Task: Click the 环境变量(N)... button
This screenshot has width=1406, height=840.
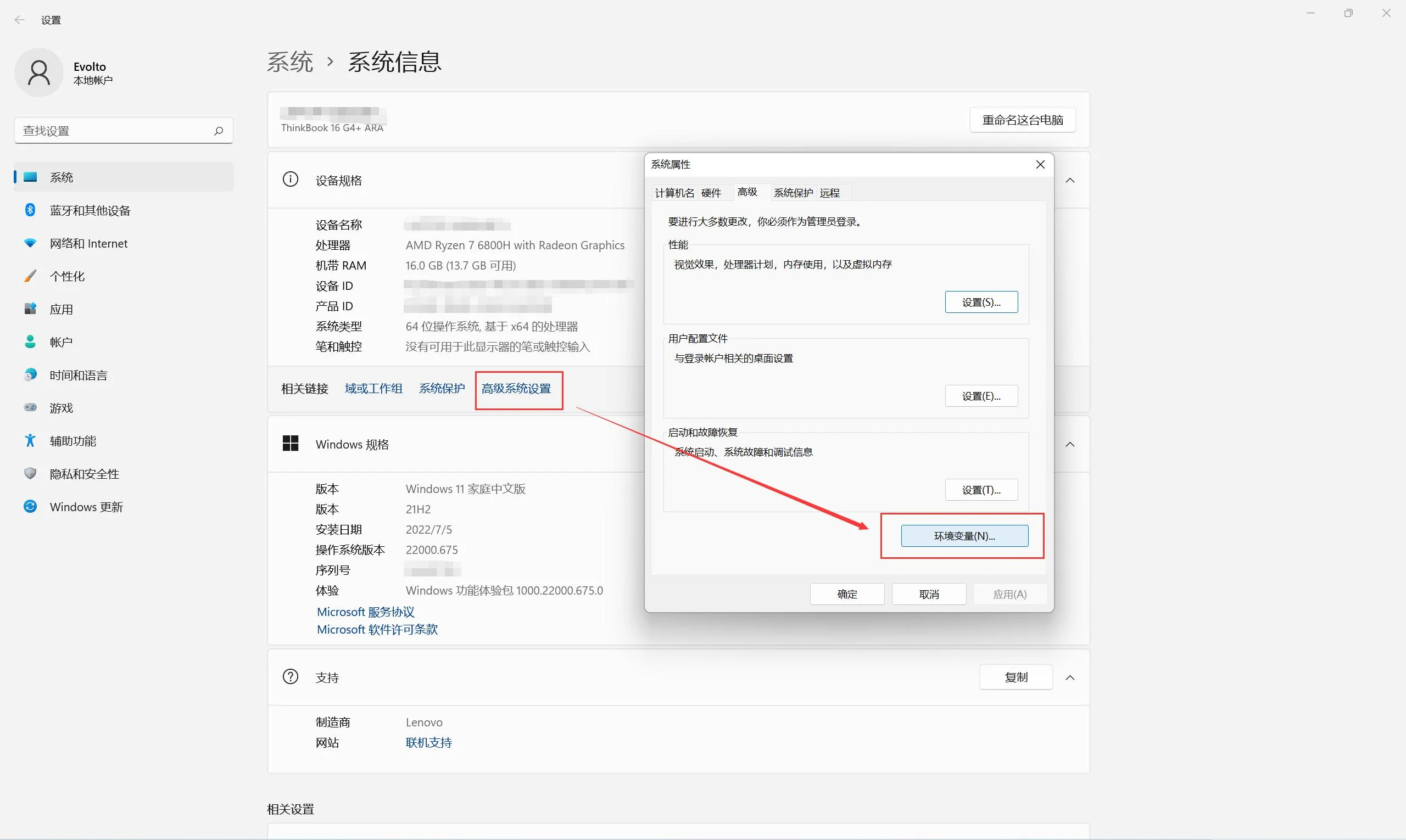Action: click(964, 536)
